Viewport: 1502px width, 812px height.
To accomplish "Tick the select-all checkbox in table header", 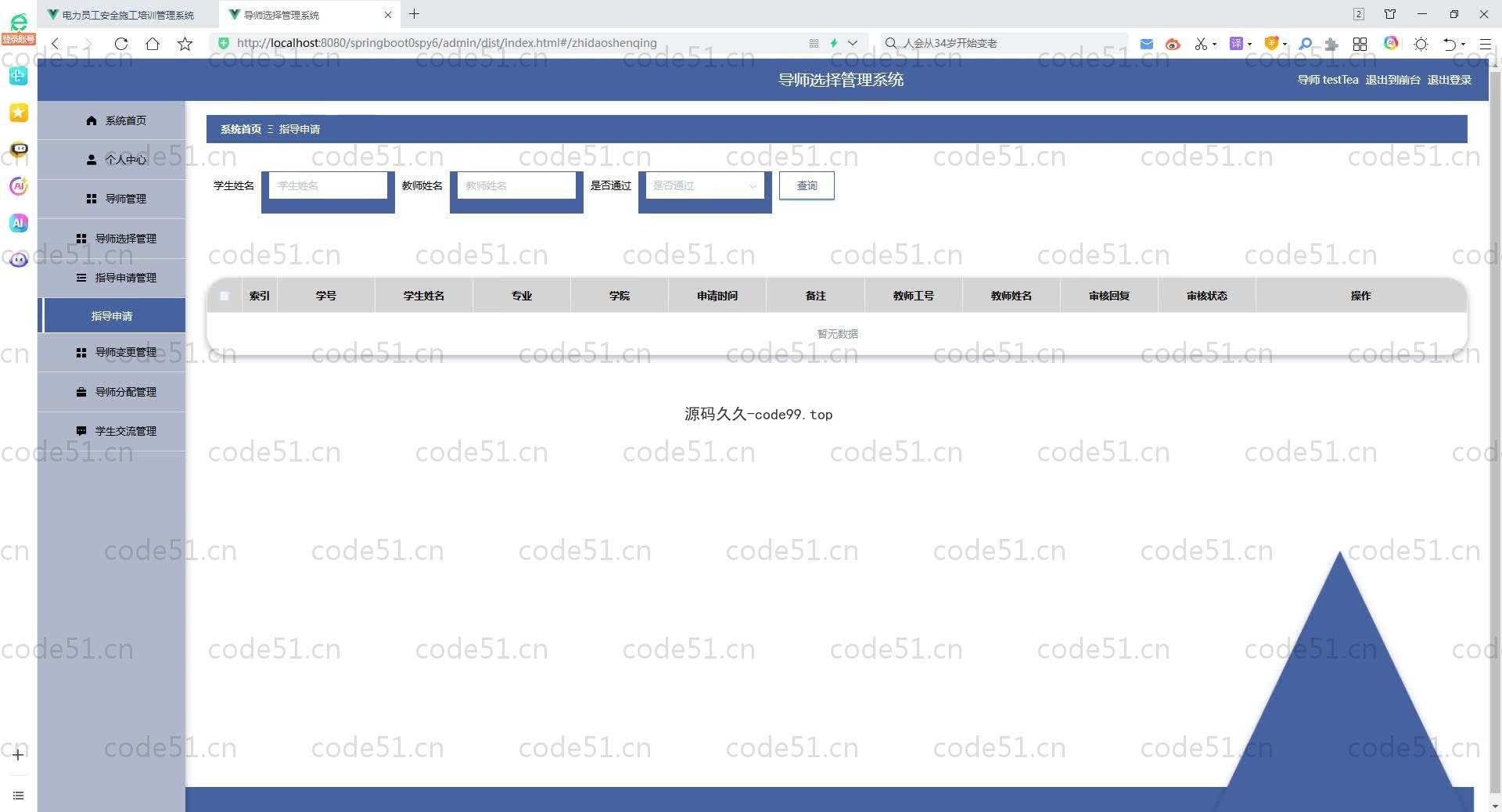I will tap(225, 296).
